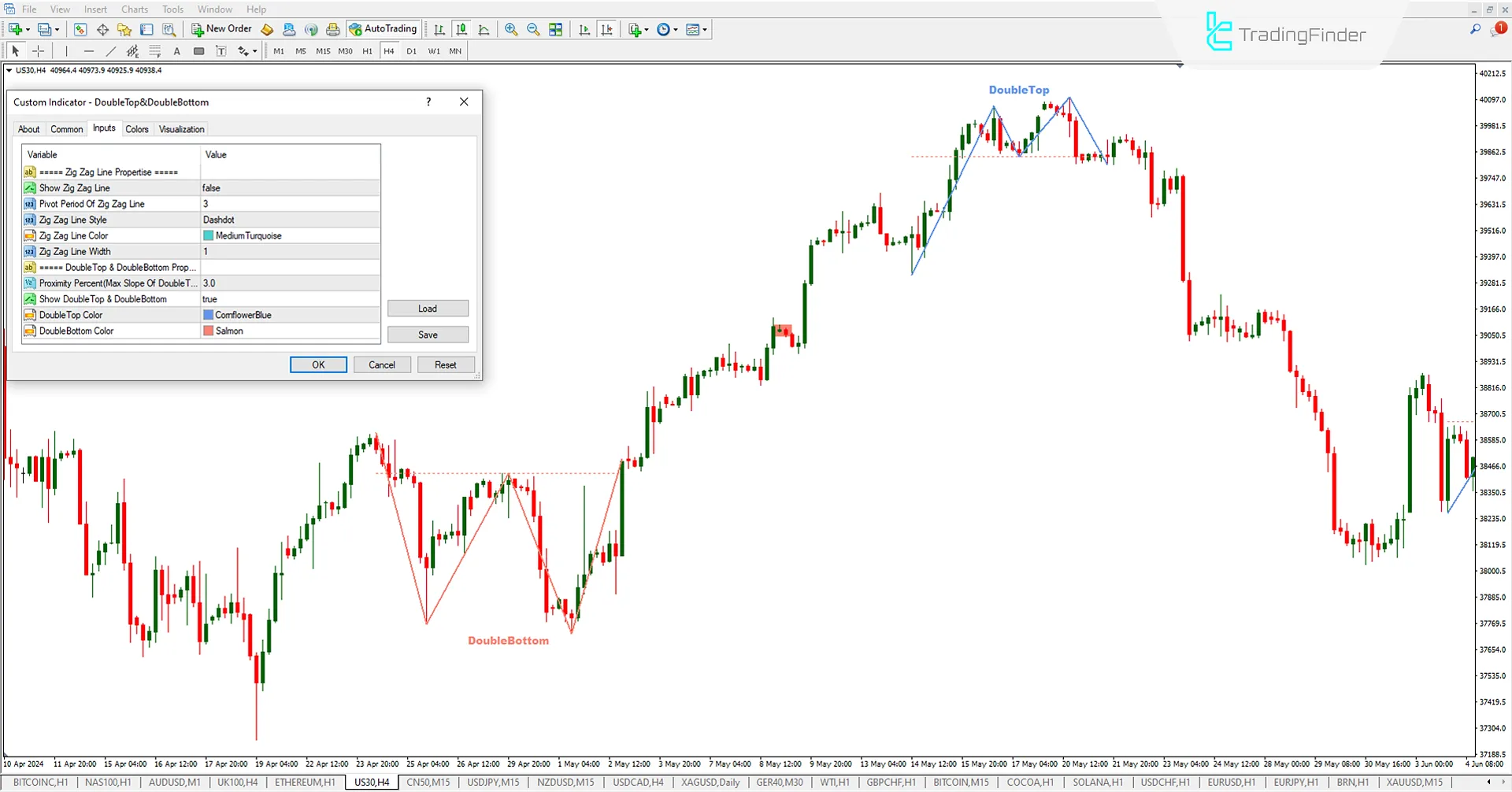Open the Market Watch panel
This screenshot has height=792, width=1512.
80,29
